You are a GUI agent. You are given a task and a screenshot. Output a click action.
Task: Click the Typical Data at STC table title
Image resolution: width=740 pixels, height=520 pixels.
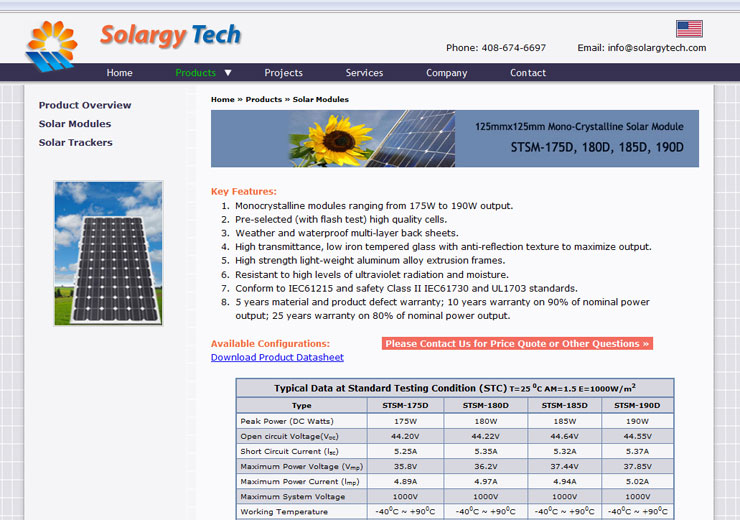(x=455, y=388)
